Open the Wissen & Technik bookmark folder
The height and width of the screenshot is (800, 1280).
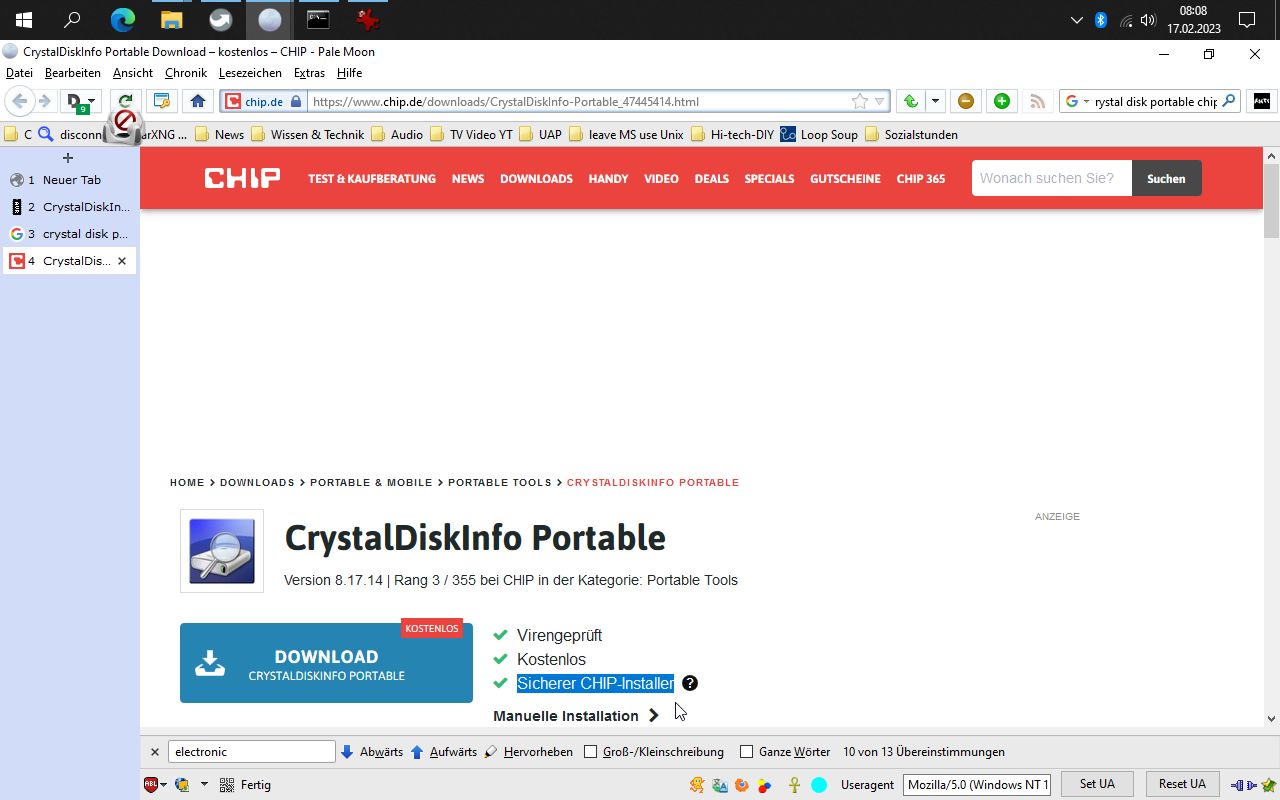click(x=308, y=134)
